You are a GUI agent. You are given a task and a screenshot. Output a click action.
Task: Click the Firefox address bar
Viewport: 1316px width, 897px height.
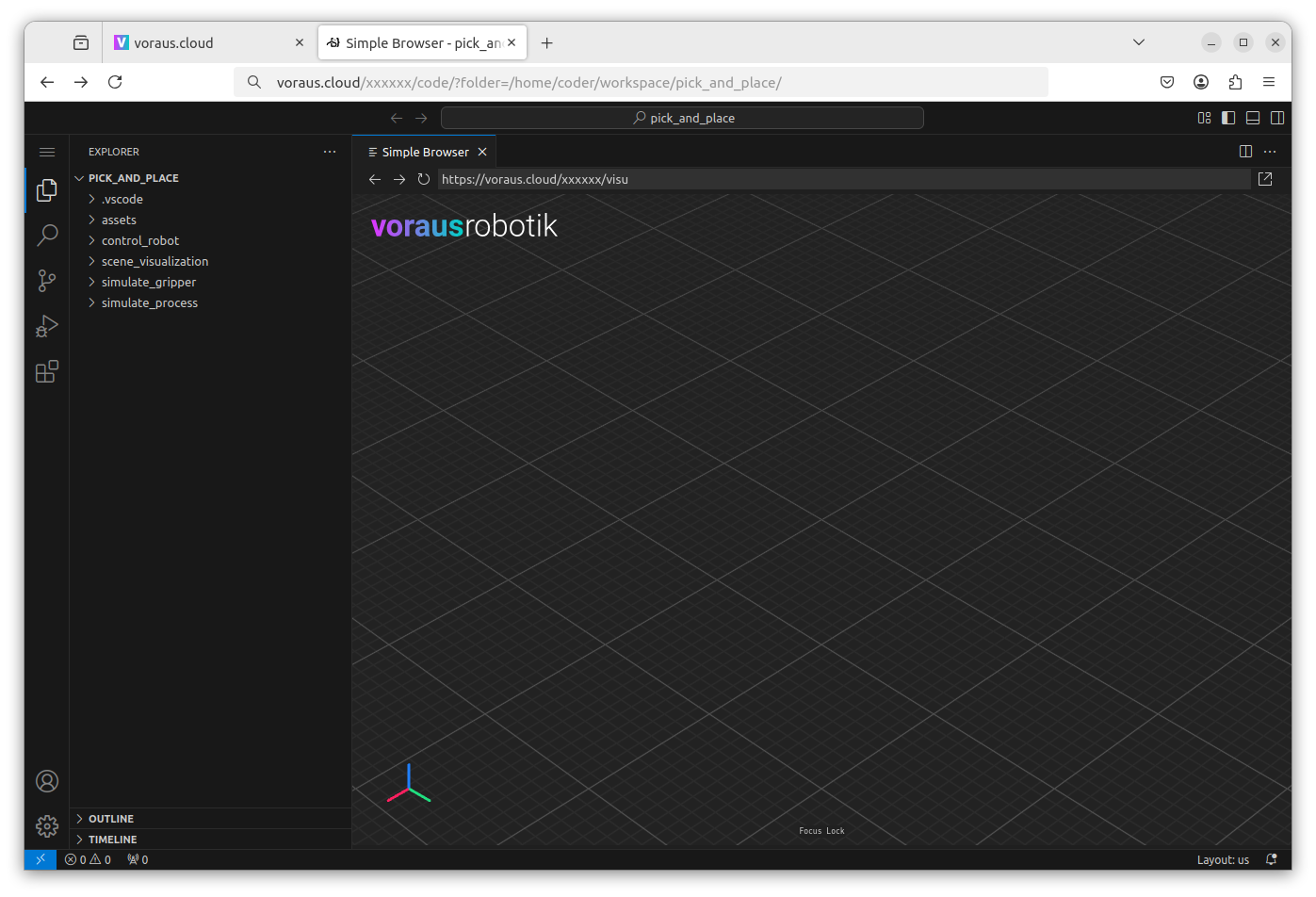tap(641, 82)
